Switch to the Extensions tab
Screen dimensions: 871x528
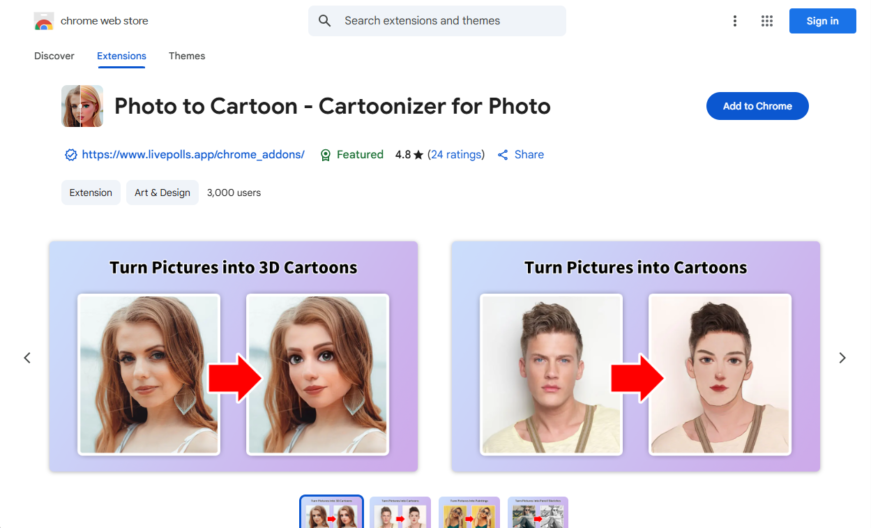point(121,56)
